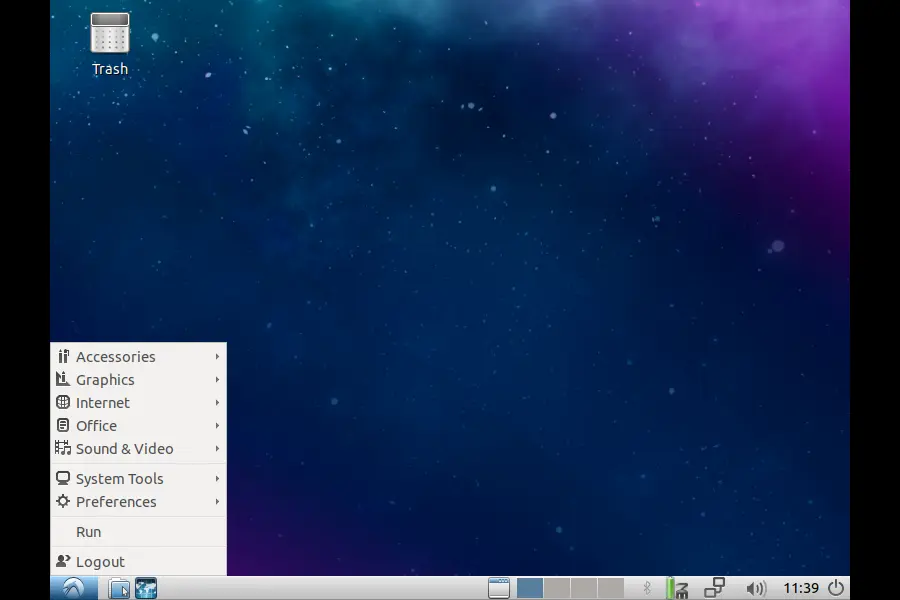This screenshot has width=900, height=600.
Task: Click the green battery indicator icon
Action: (670, 588)
